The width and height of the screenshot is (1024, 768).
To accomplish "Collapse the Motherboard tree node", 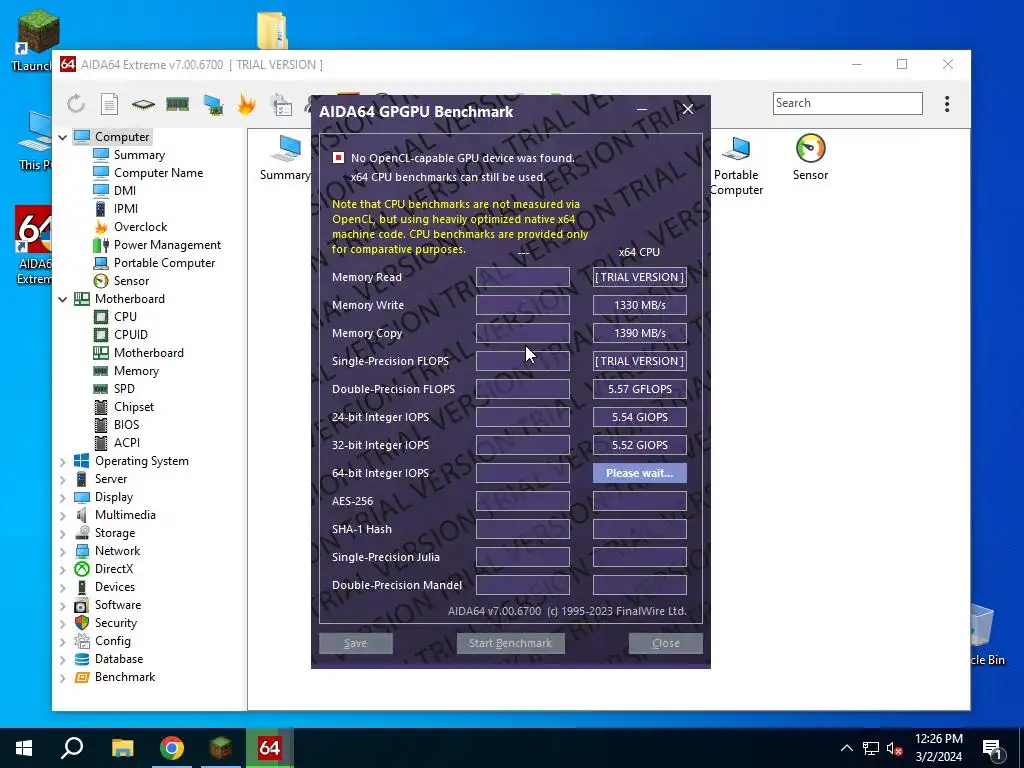I will pos(63,299).
